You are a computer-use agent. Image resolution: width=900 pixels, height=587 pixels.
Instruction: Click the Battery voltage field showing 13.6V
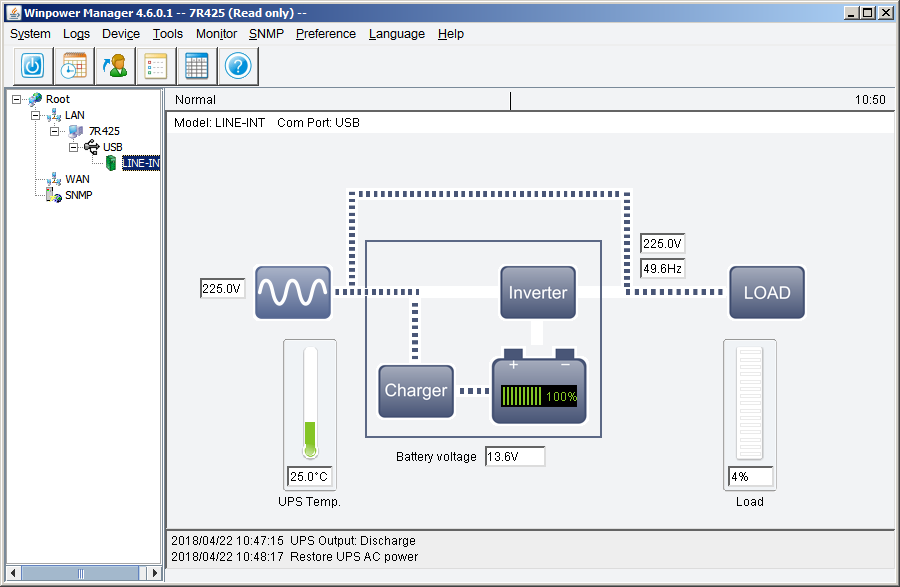(515, 457)
